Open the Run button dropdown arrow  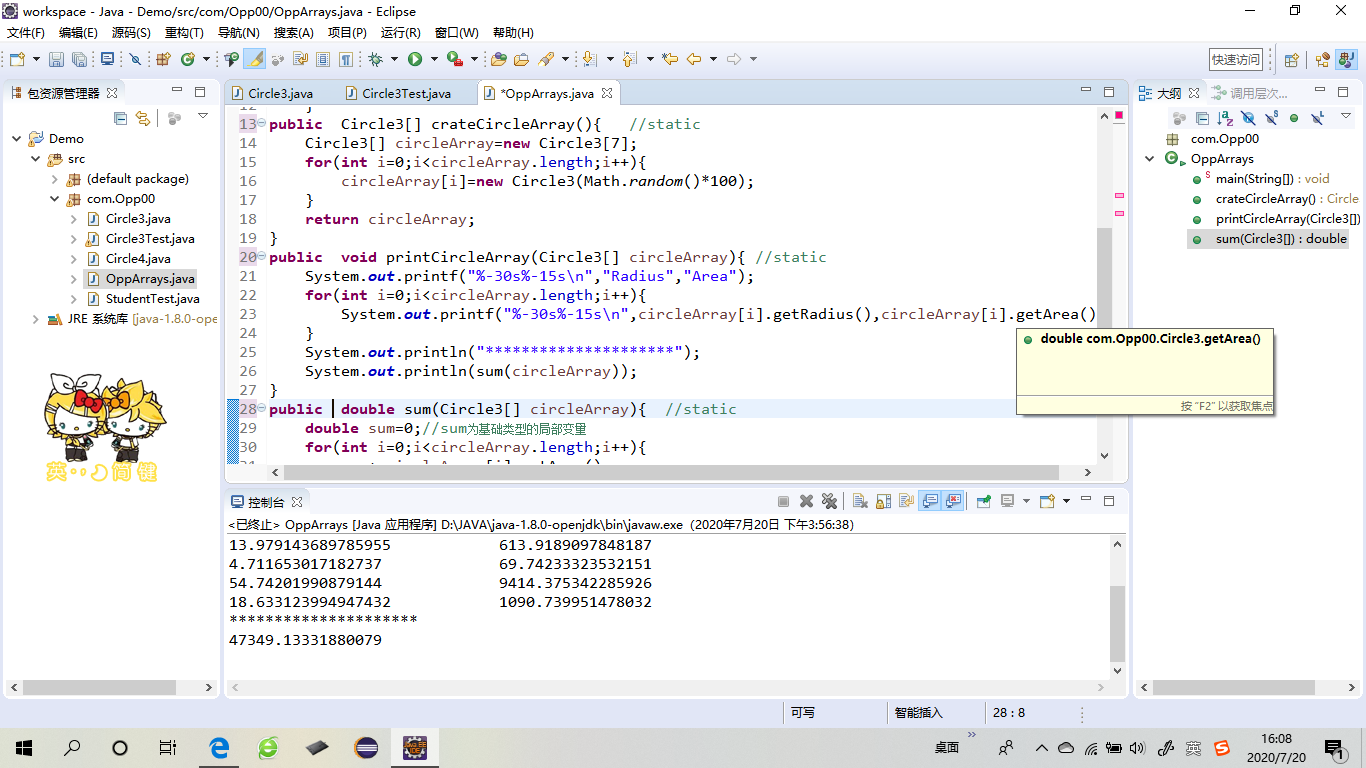pyautogui.click(x=434, y=59)
